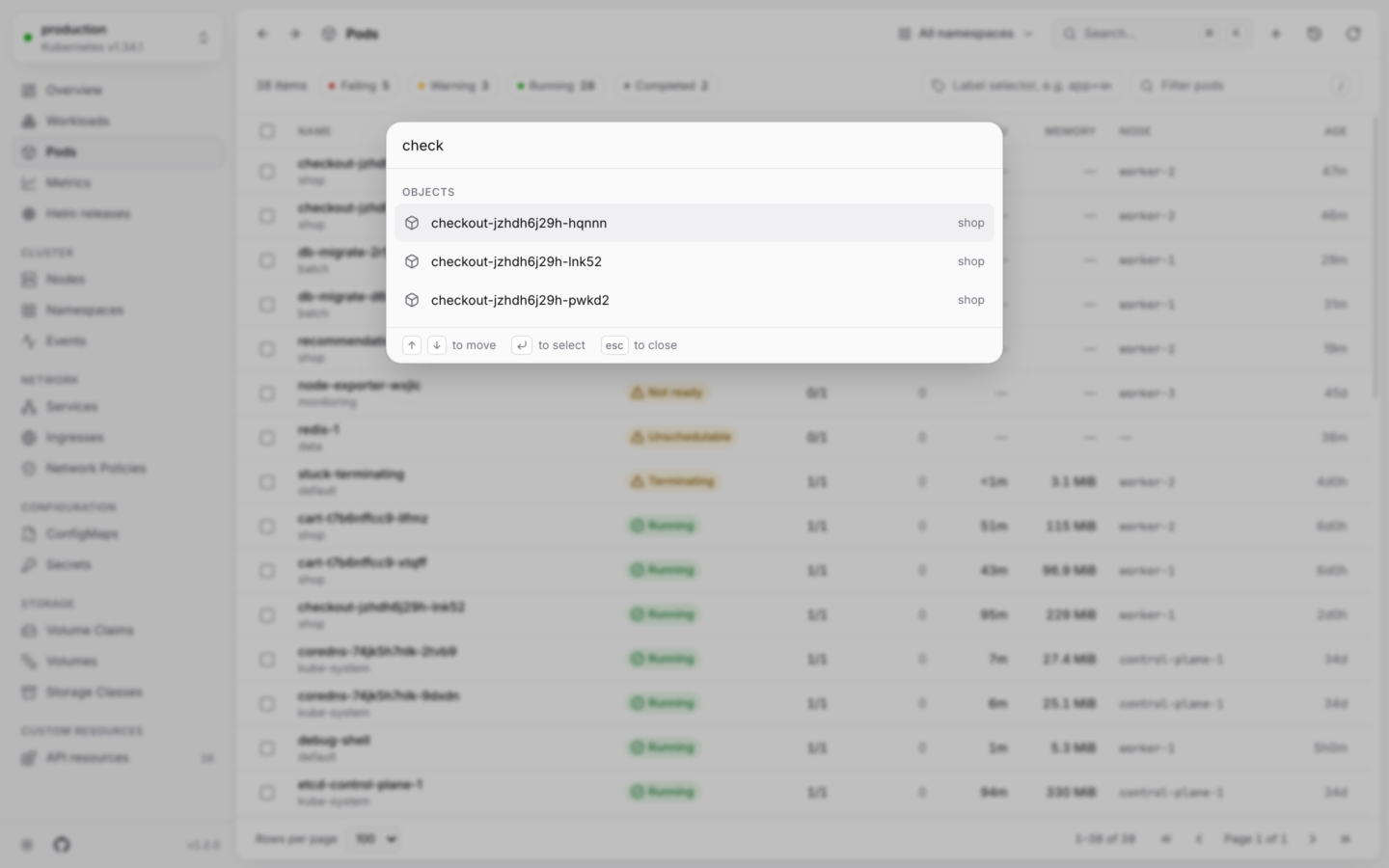Tick the select-all checkbox in the table header
This screenshot has height=868, width=1389.
(267, 131)
